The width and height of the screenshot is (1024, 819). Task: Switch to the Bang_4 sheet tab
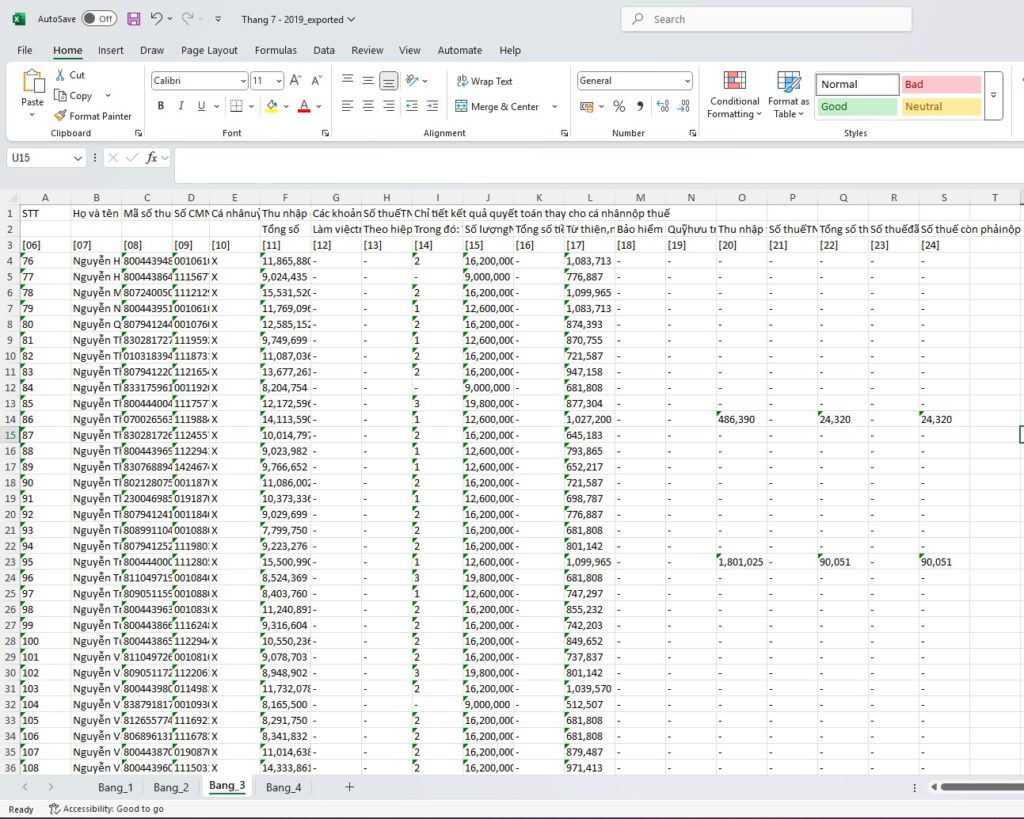(x=284, y=787)
